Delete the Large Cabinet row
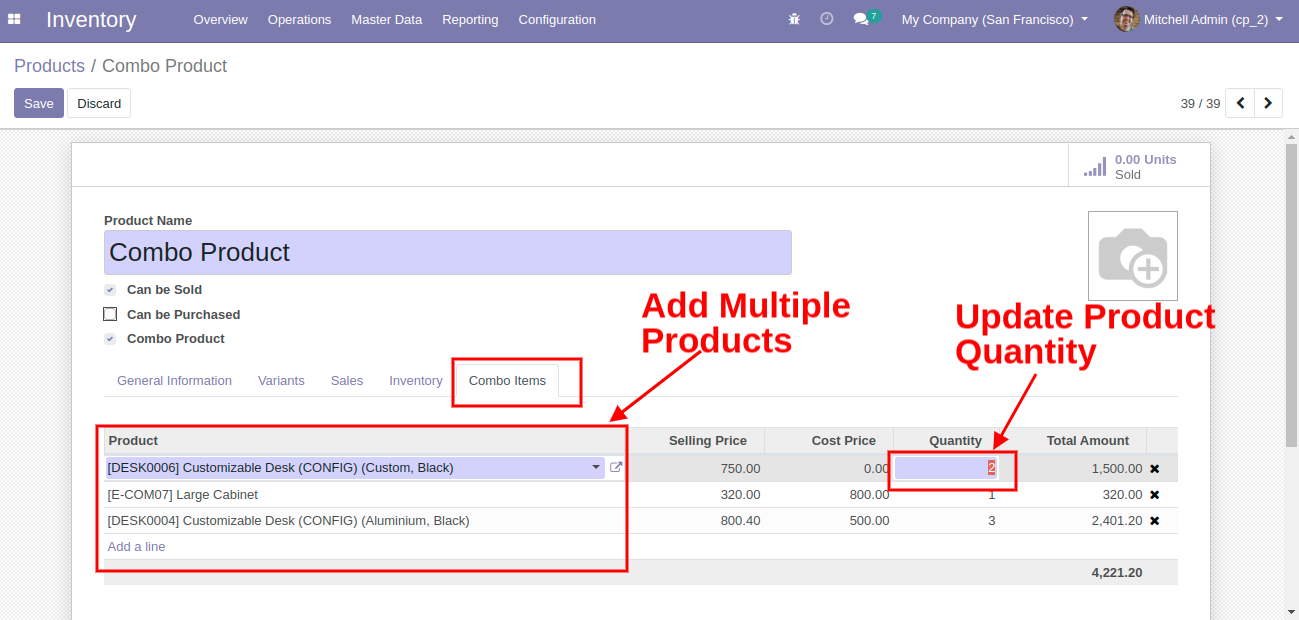 tap(1154, 495)
